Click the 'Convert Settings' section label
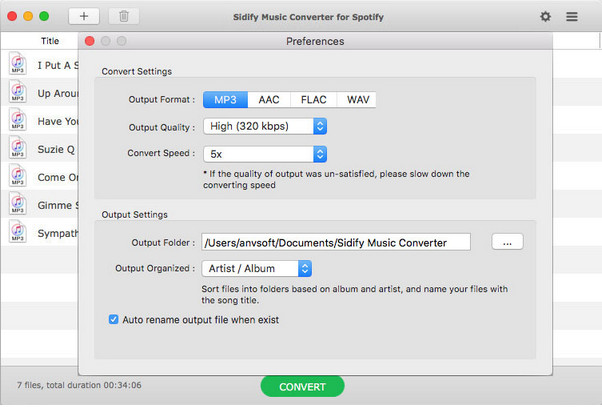This screenshot has height=407, width=602. click(x=137, y=71)
